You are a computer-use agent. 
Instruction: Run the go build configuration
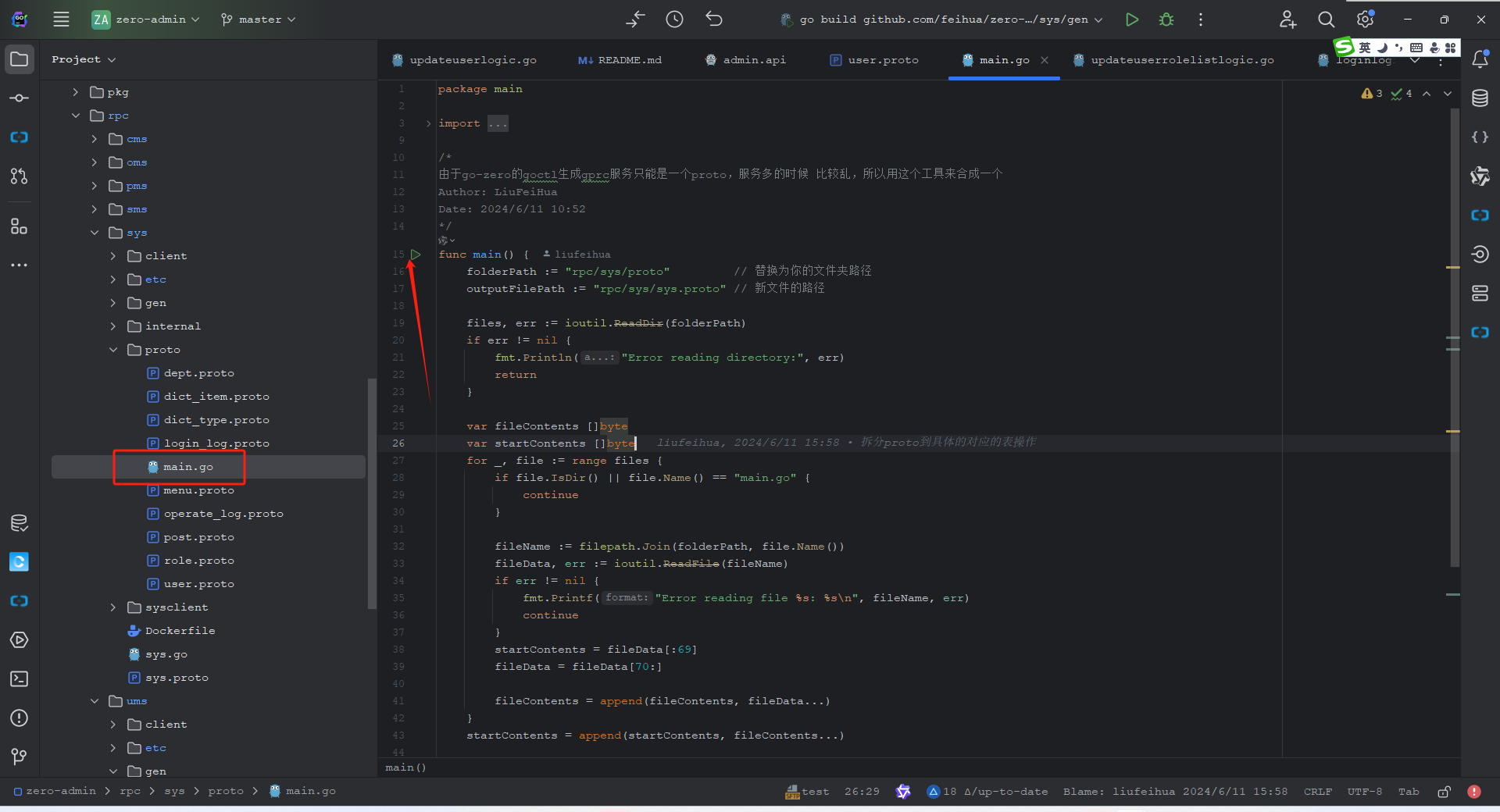coord(1132,20)
